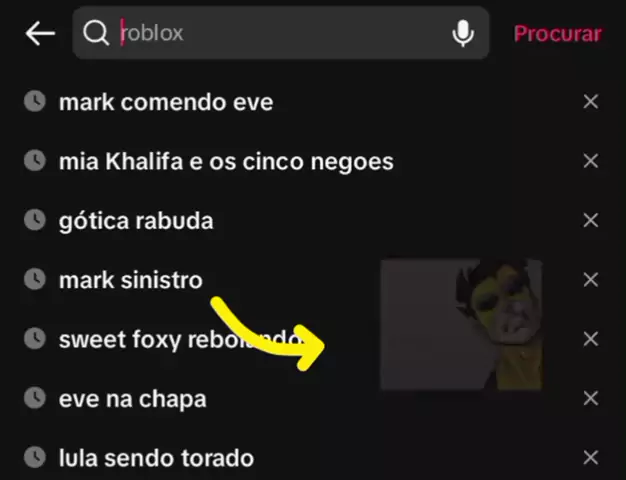This screenshot has height=480, width=626.
Task: Focus the roblox search input field
Action: pyautogui.click(x=281, y=33)
